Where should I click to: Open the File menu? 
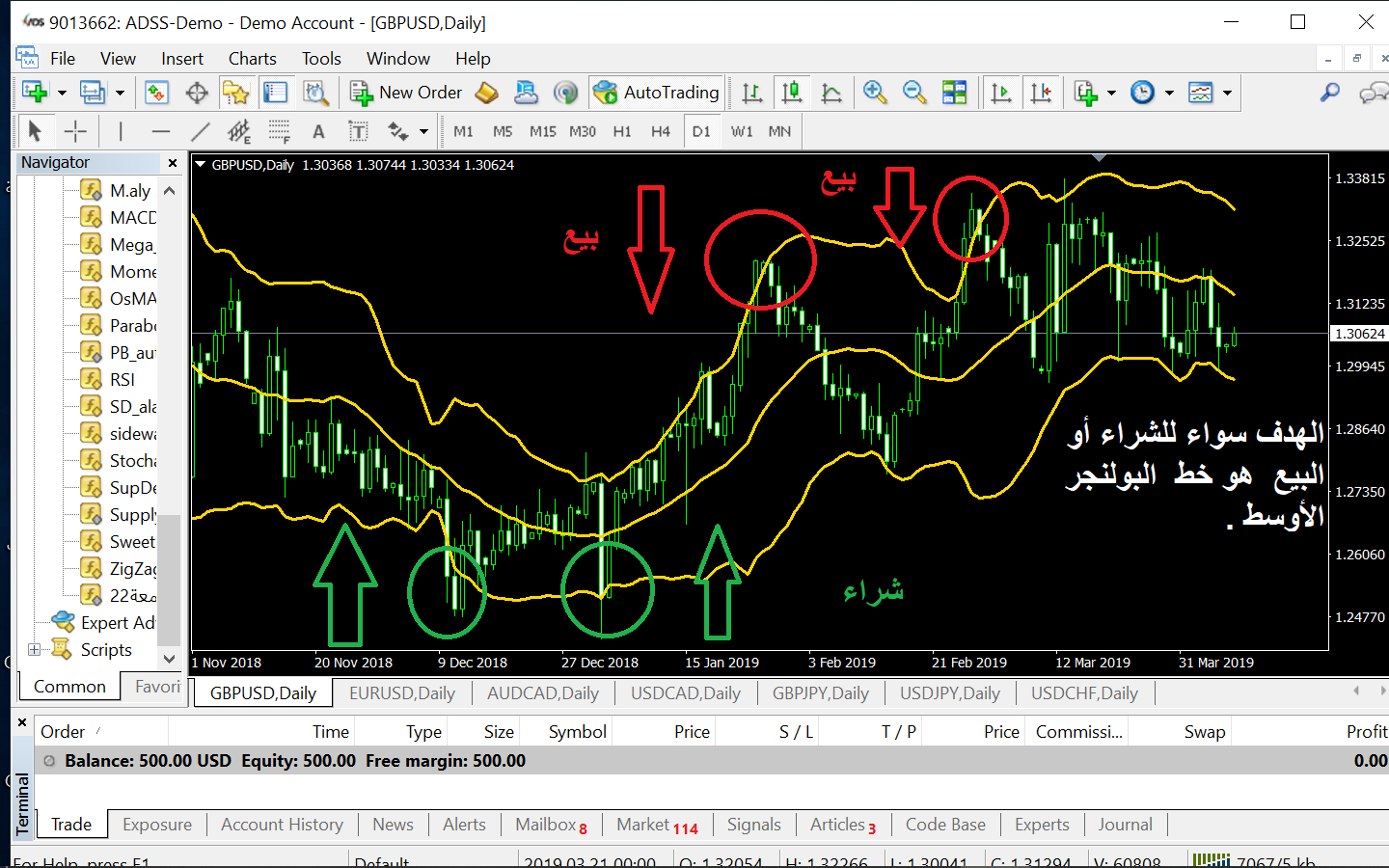(x=63, y=59)
